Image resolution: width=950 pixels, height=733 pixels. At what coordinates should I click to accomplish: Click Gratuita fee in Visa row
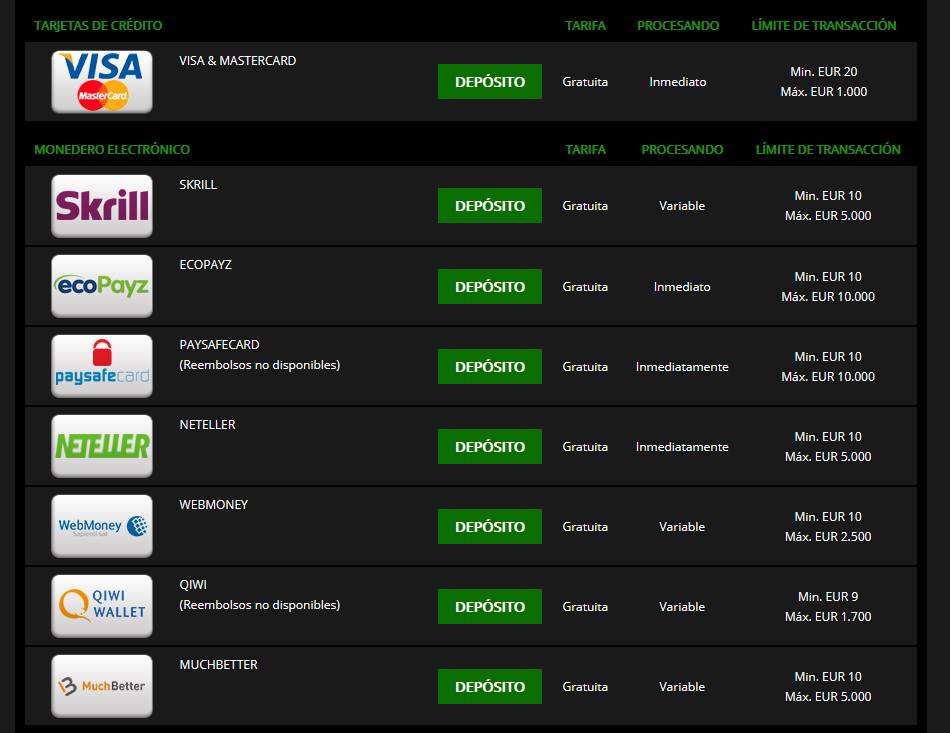click(585, 82)
